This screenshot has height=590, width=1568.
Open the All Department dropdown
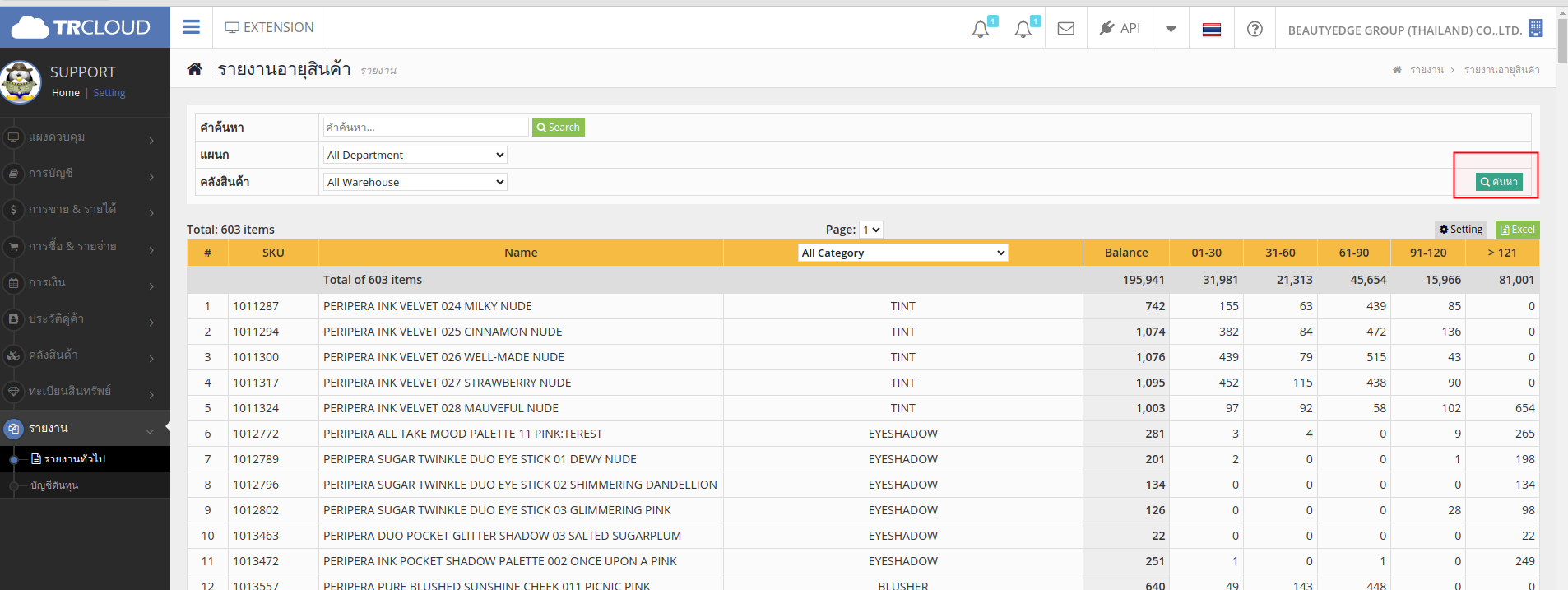pos(415,155)
